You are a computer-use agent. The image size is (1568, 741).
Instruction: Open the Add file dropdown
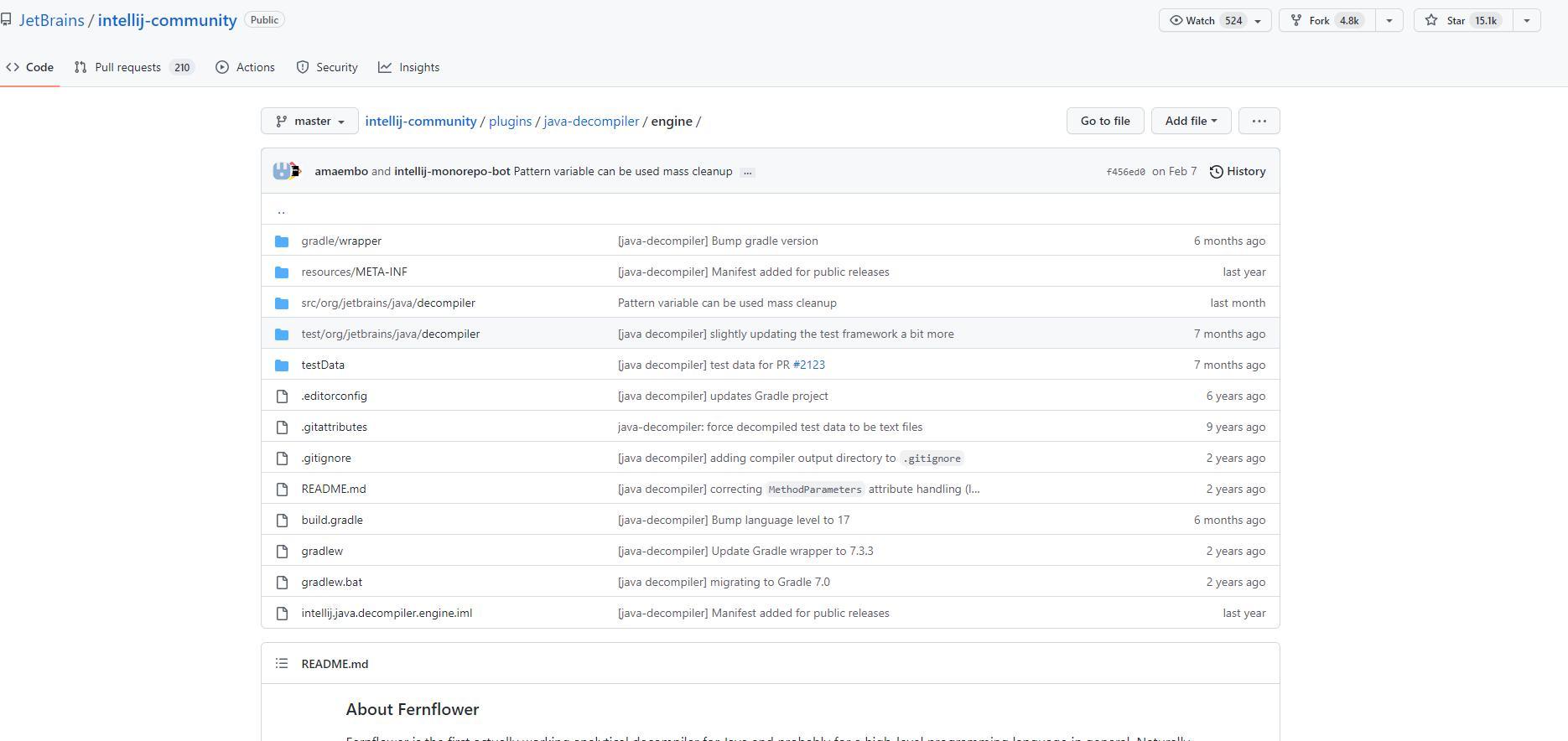(x=1191, y=121)
